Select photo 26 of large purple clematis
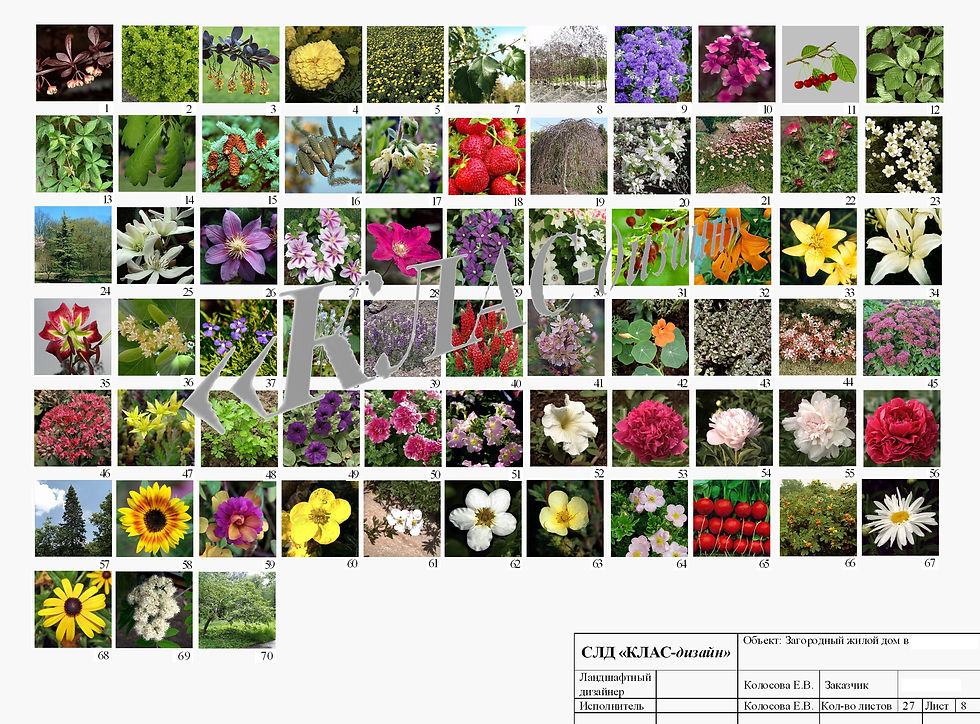Viewport: 980px width, 724px height. (x=238, y=246)
